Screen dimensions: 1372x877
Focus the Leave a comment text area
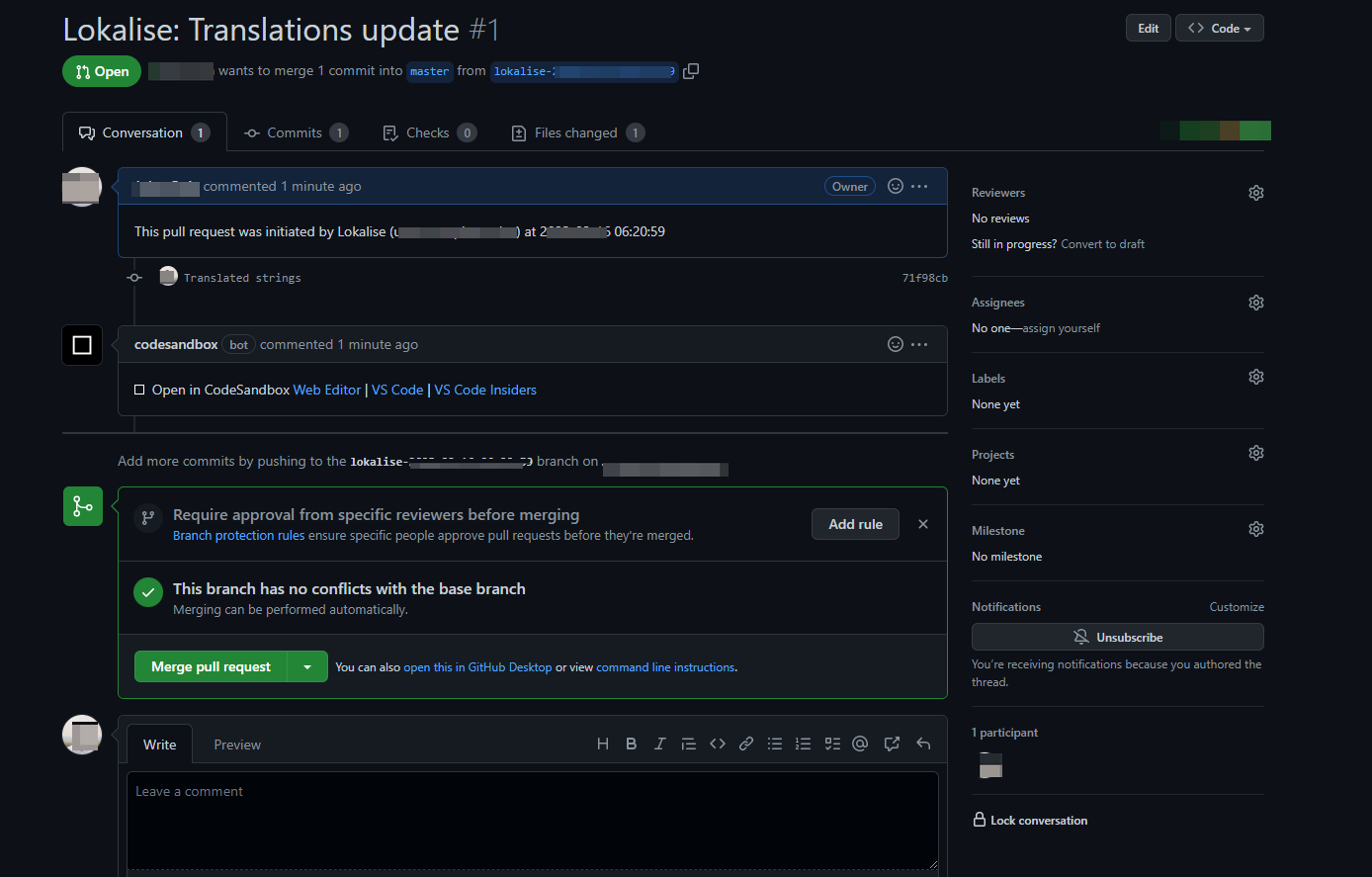point(532,820)
